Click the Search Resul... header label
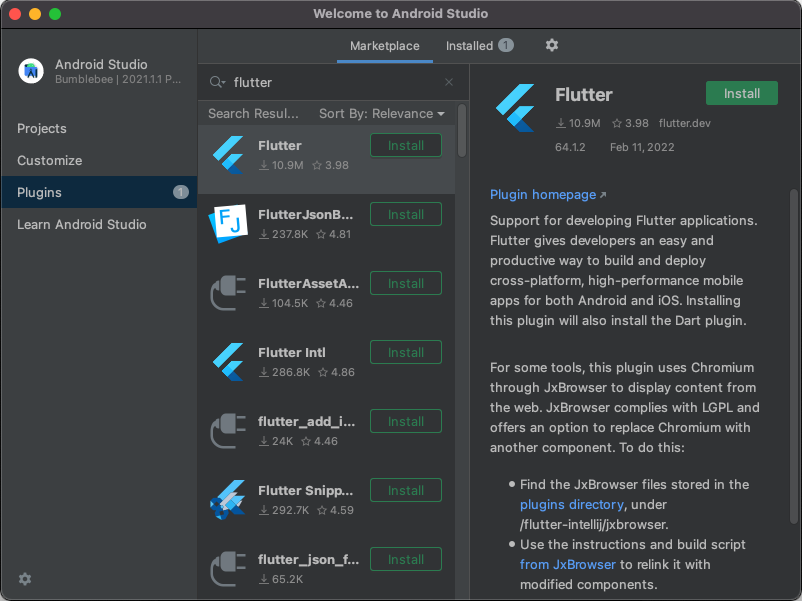Screen dimensions: 802x601 253,114
